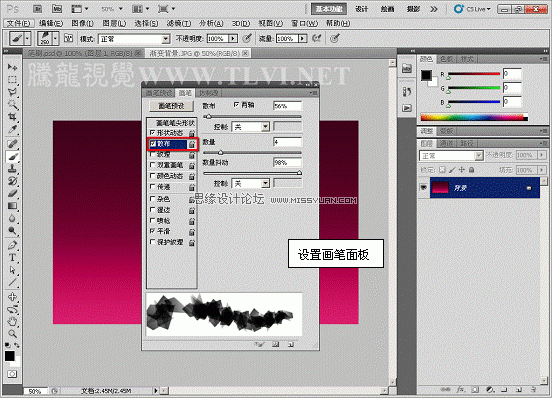Click the tablet pressure for opacity icon

[247, 38]
